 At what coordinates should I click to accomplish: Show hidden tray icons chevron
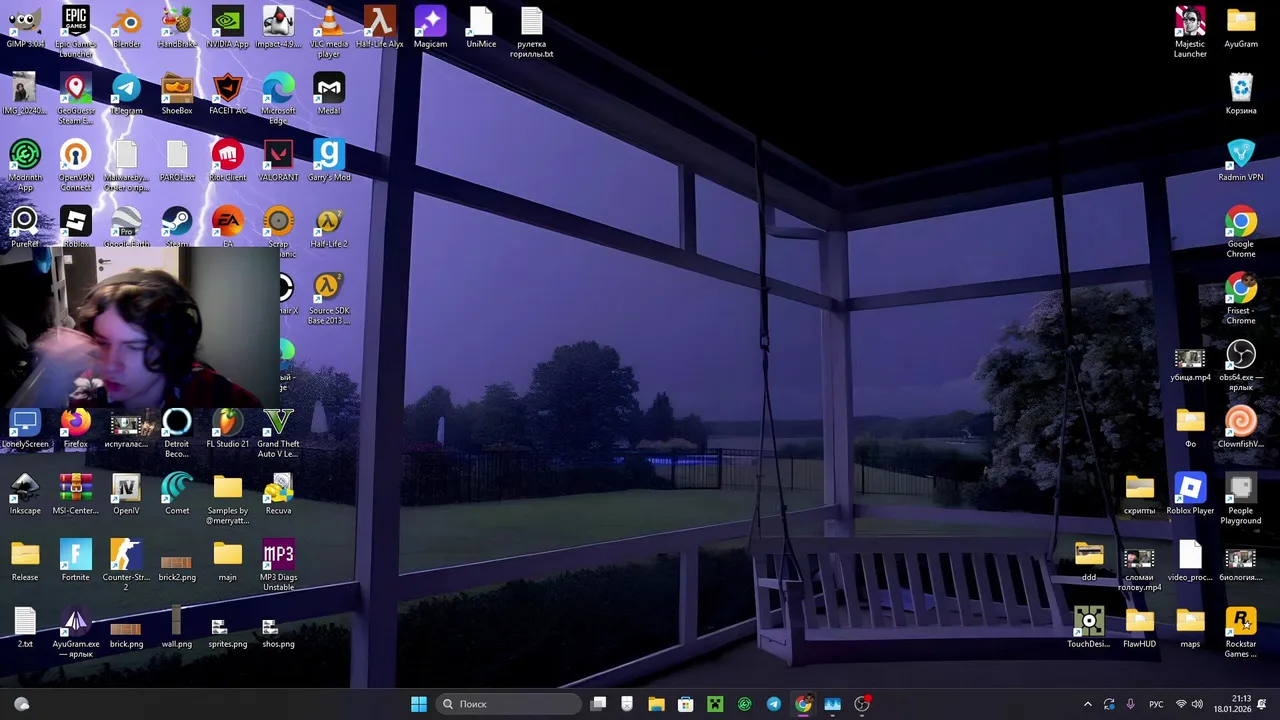click(x=1088, y=704)
